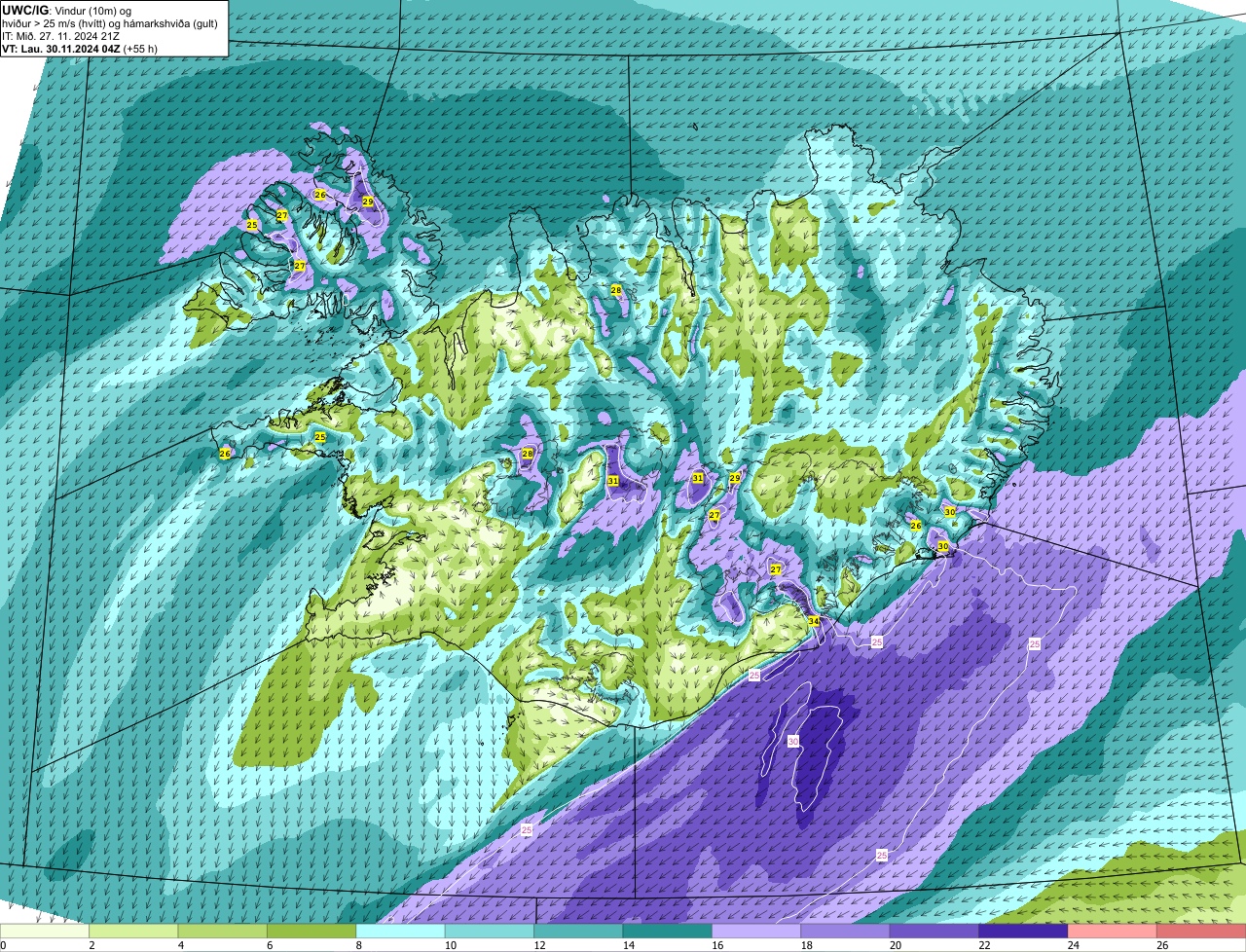This screenshot has height=952, width=1246.
Task: Pick the 18–20 m/s light purple legend swatch
Action: (846, 932)
